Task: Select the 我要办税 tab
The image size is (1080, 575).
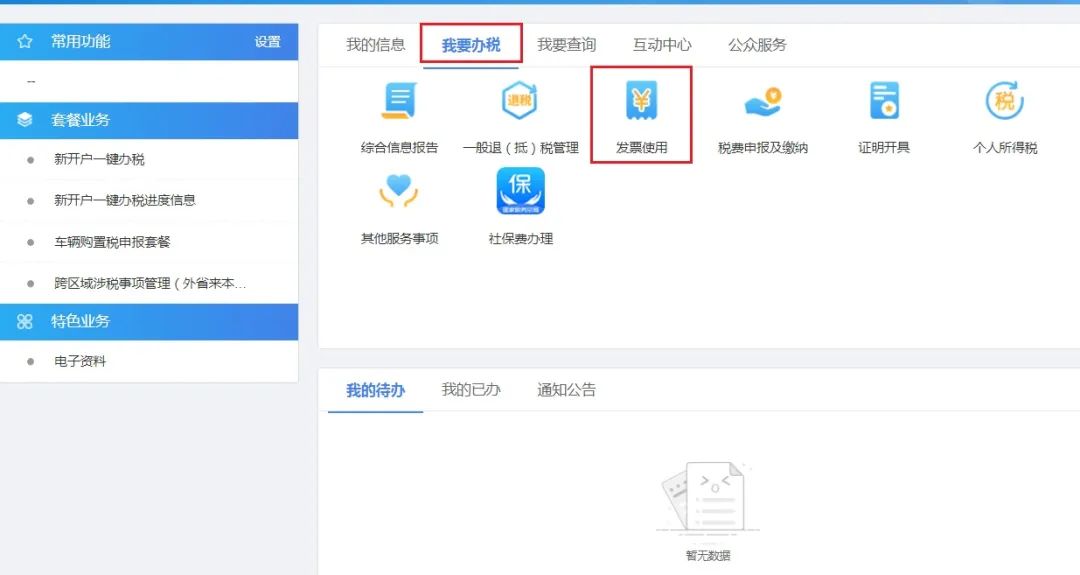Action: point(471,45)
